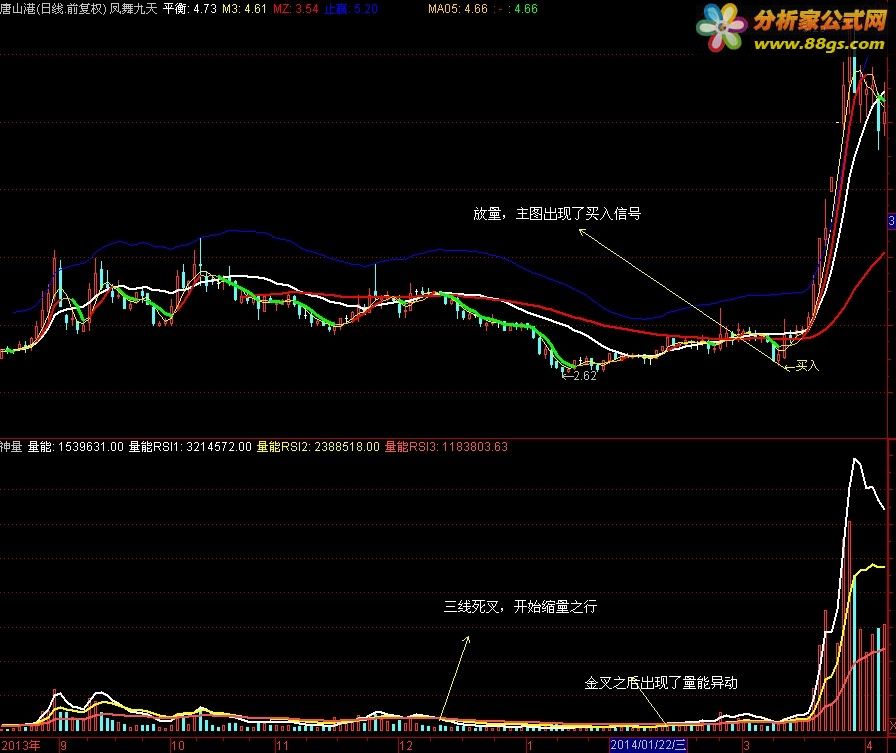The width and height of the screenshot is (896, 753).
Task: Click the MA05: 4.66 indicator value
Action: pyautogui.click(x=458, y=9)
